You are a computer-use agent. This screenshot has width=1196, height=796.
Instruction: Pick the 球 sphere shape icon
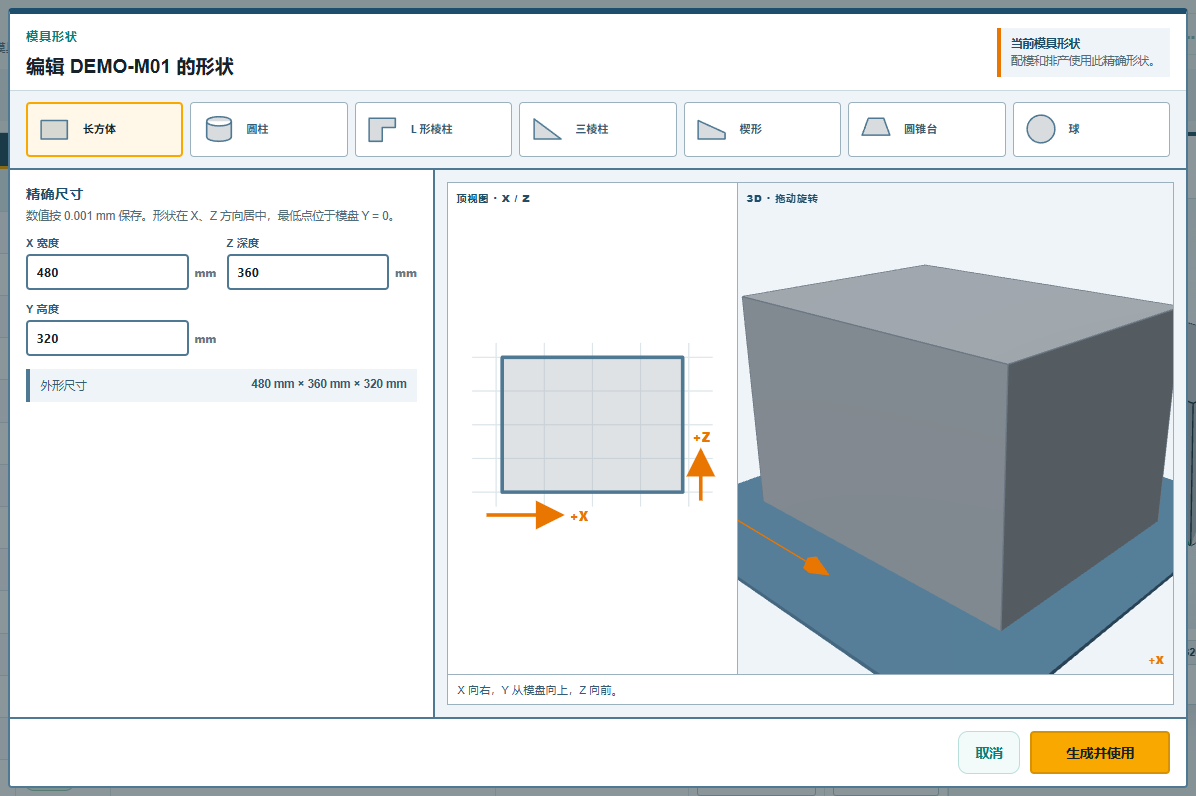[x=1040, y=130]
